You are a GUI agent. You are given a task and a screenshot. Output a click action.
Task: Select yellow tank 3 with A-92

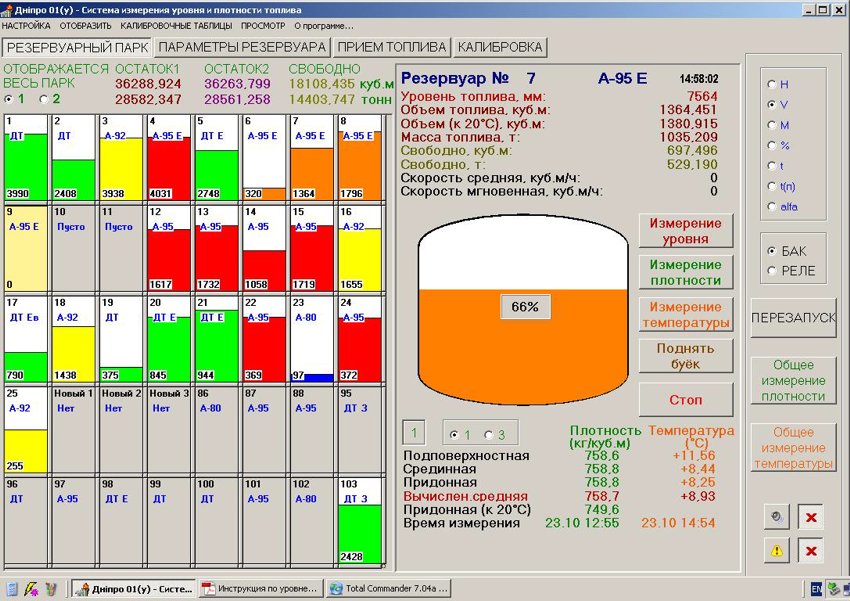[121, 157]
